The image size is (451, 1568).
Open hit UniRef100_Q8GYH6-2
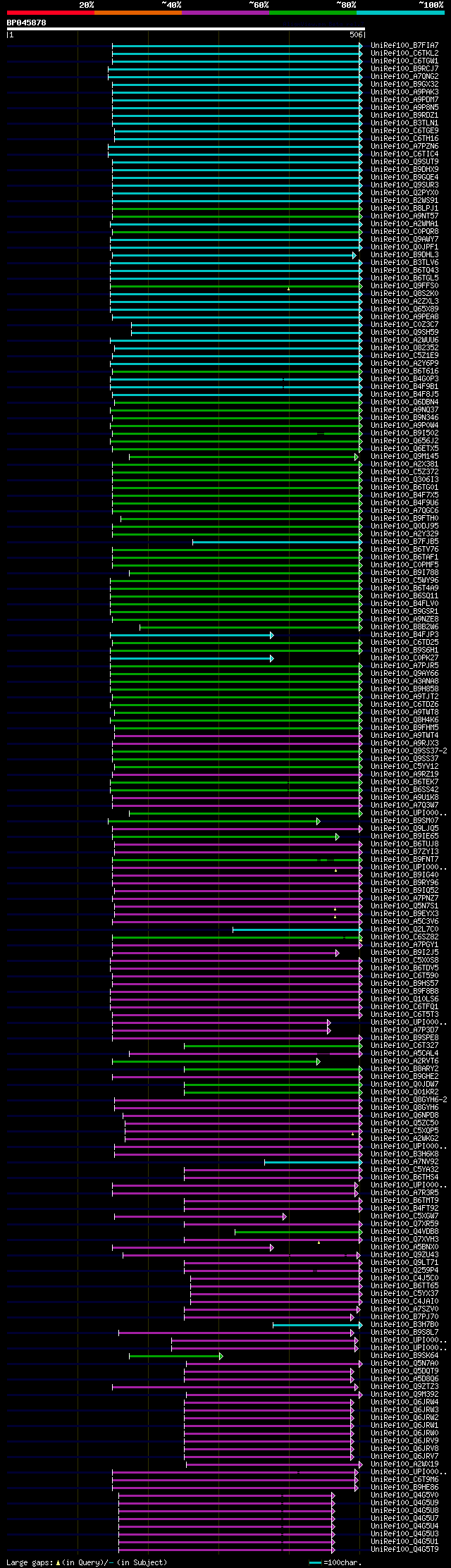coord(409,1100)
